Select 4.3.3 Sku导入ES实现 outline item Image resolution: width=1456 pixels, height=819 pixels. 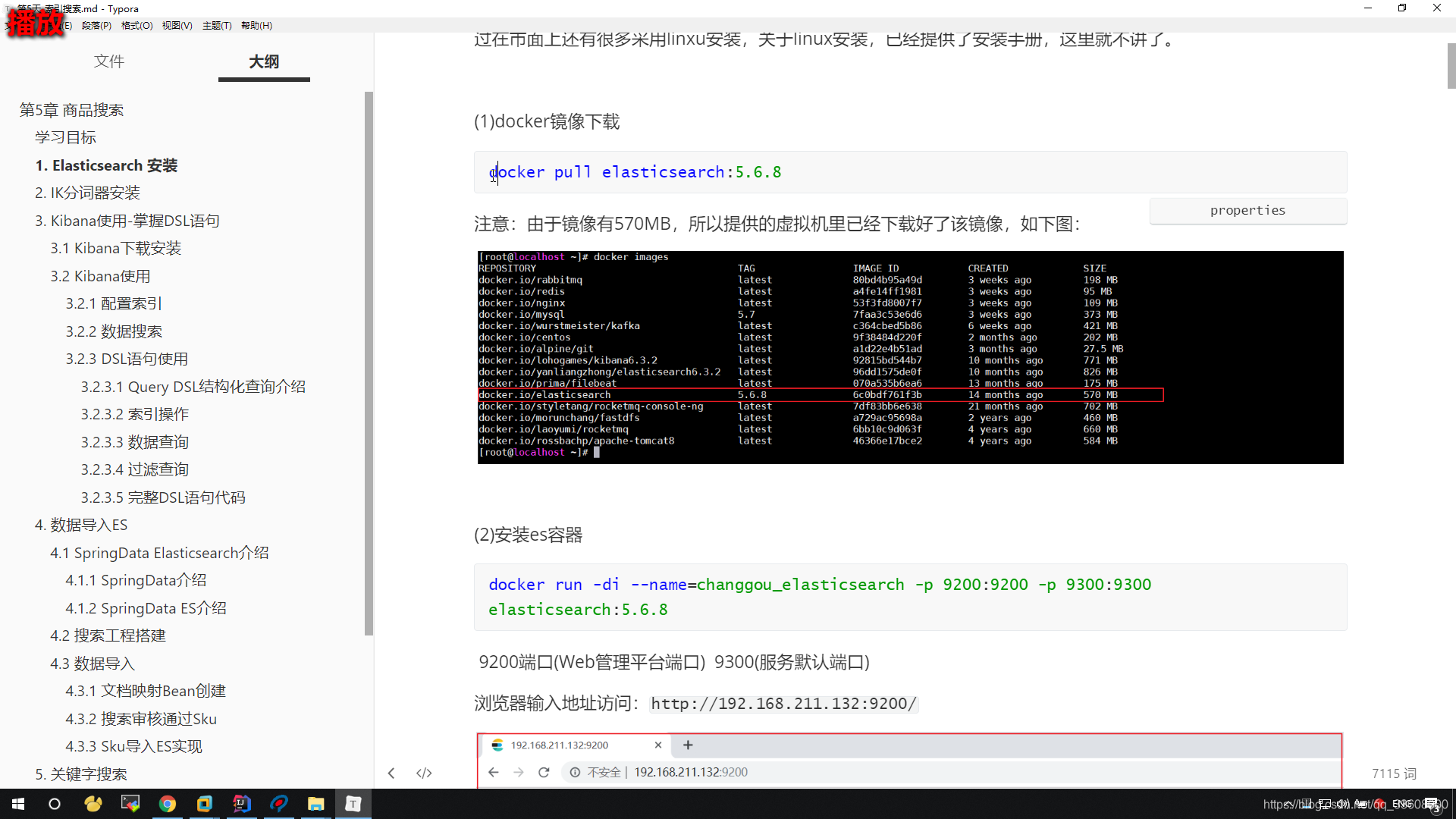(133, 746)
